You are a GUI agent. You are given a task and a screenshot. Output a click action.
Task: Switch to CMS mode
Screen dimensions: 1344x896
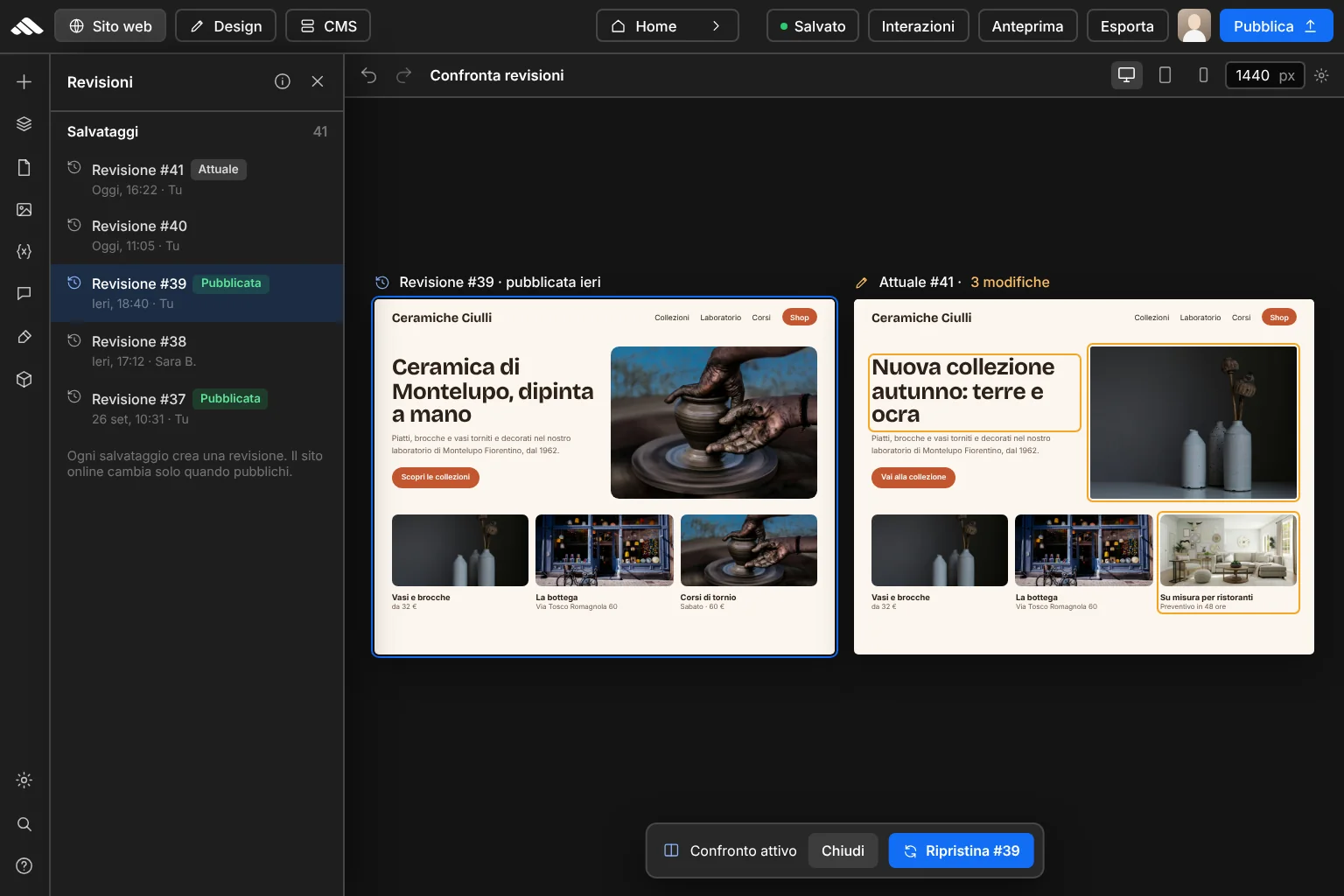328,25
